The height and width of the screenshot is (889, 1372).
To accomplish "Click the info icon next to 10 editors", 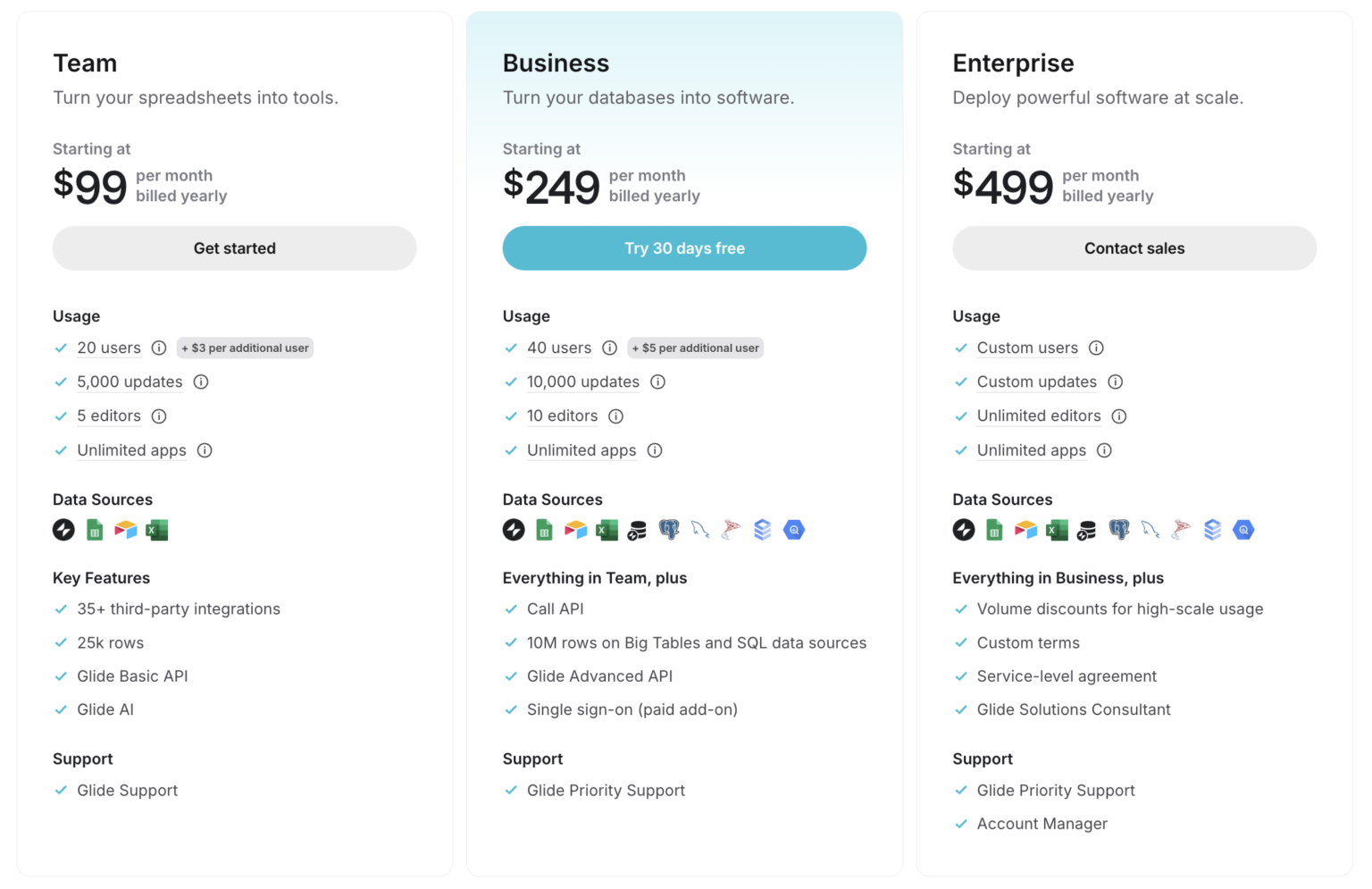I will 615,415.
